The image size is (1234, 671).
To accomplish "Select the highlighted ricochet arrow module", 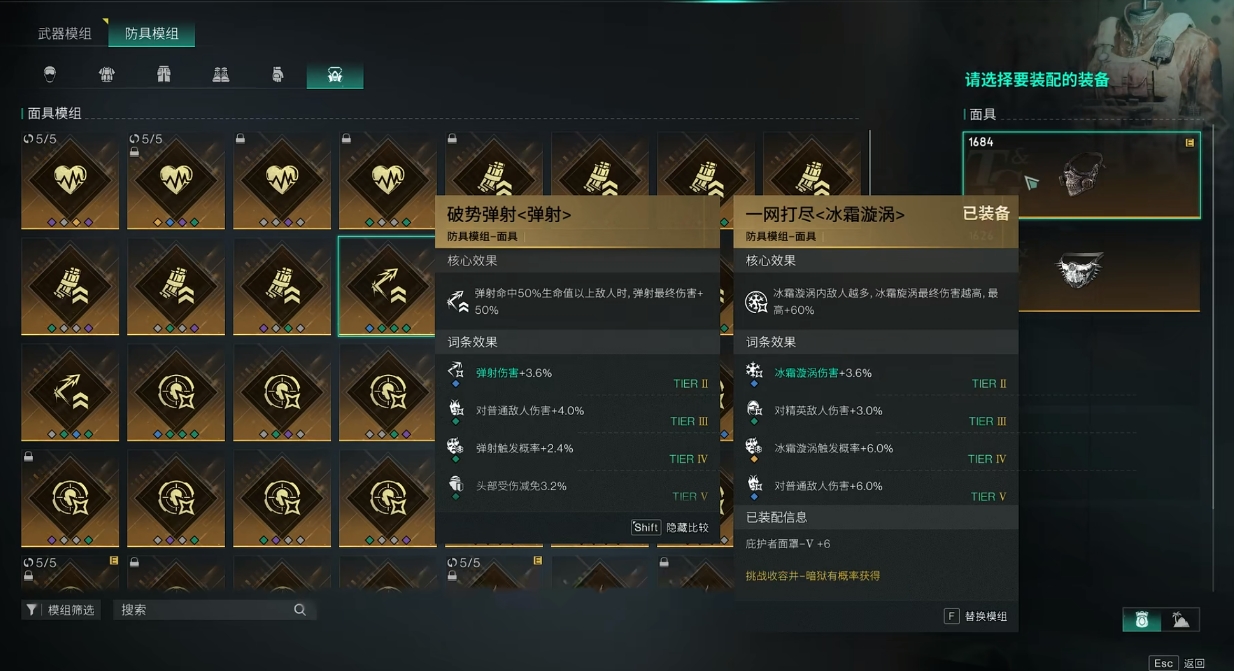I will (387, 286).
